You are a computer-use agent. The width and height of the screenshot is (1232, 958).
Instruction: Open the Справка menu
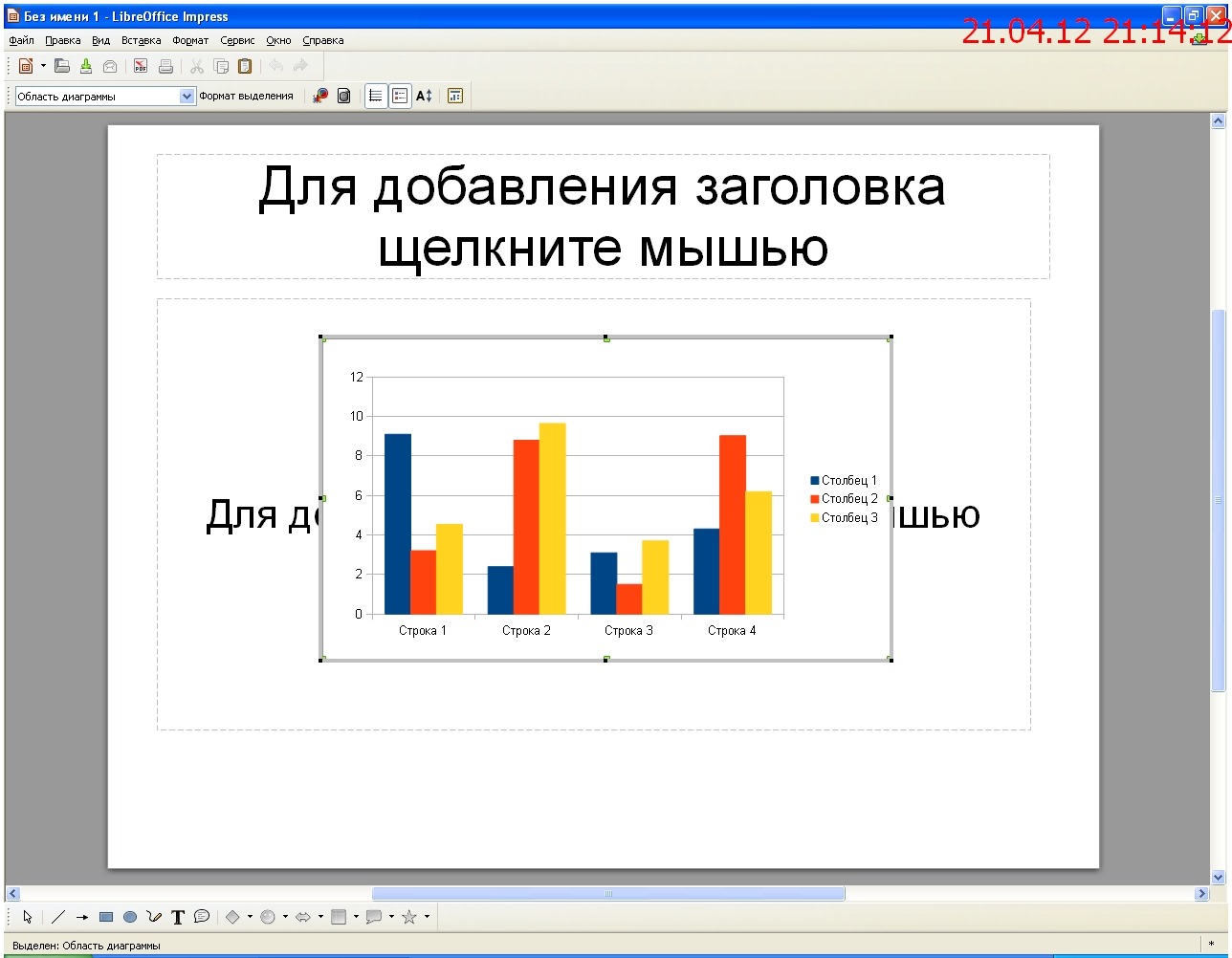coord(323,40)
